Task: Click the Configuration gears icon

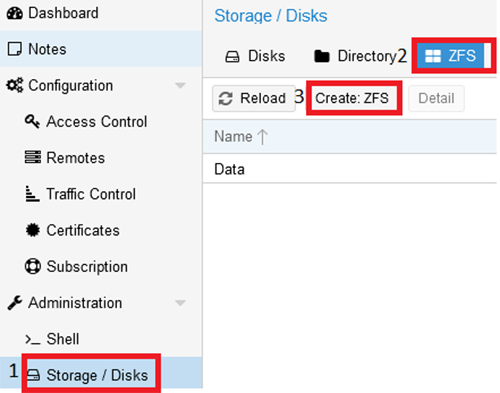Action: (15, 85)
